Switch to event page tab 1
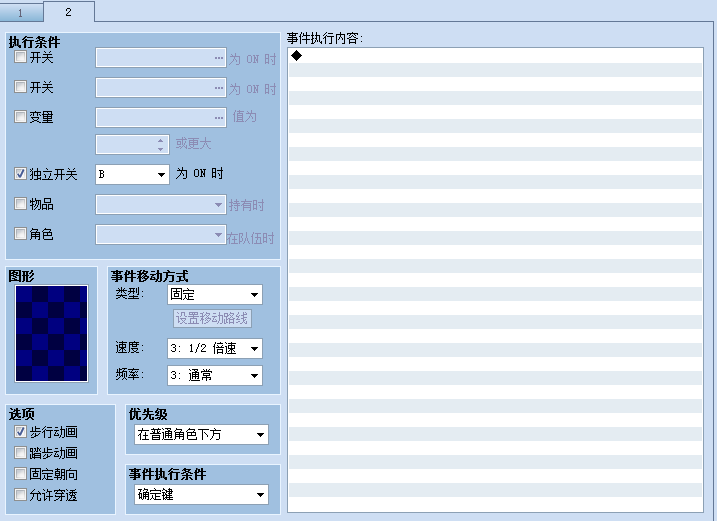717x521 pixels. 21,12
